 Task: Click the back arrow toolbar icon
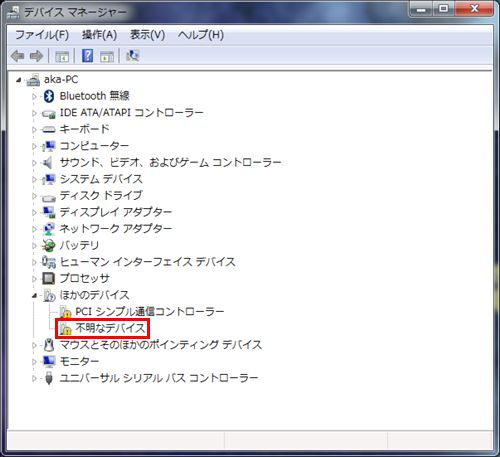17,56
